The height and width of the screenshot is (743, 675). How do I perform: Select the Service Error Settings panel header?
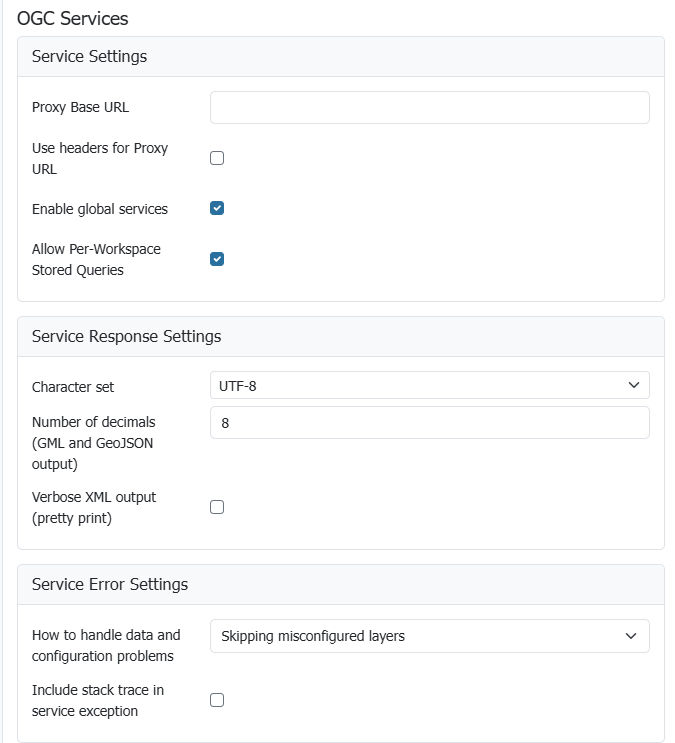(110, 584)
